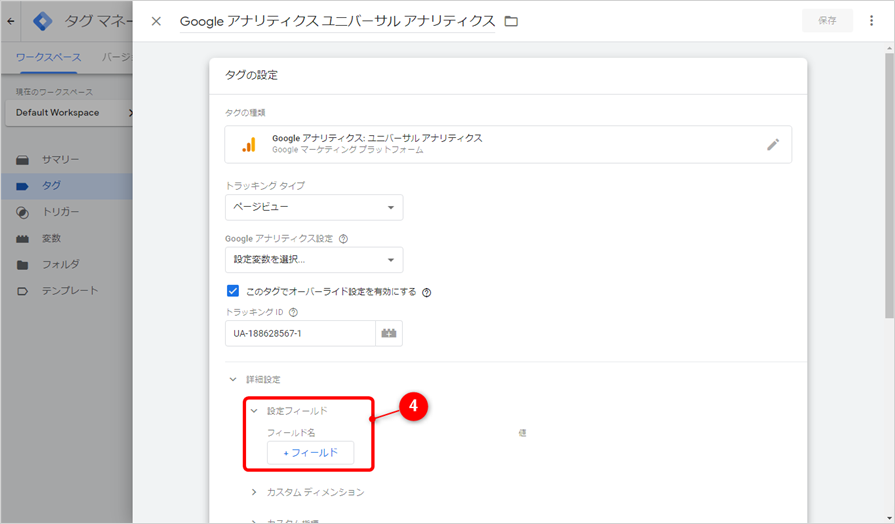Open the three-dot more options menu
Viewport: 895px width, 524px height.
click(871, 21)
